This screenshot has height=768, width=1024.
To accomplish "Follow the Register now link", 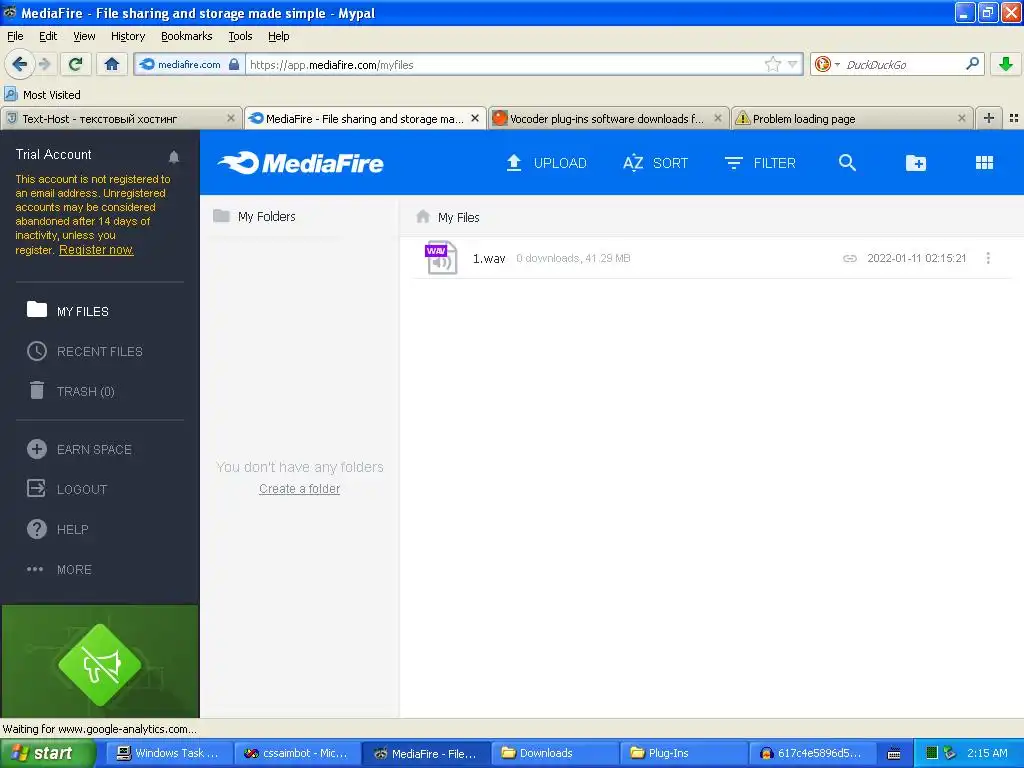I will [x=96, y=249].
